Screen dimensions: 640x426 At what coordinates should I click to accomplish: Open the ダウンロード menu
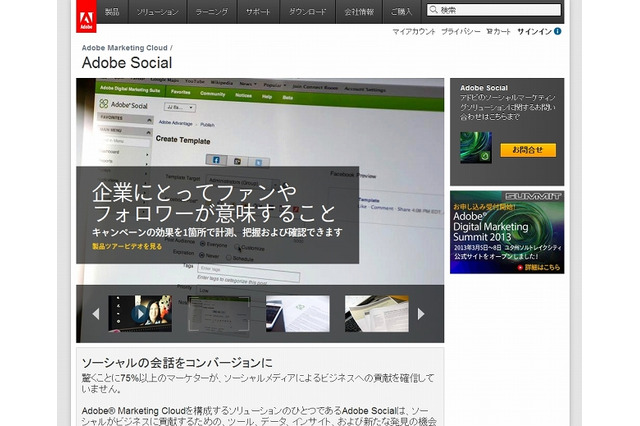coord(307,11)
